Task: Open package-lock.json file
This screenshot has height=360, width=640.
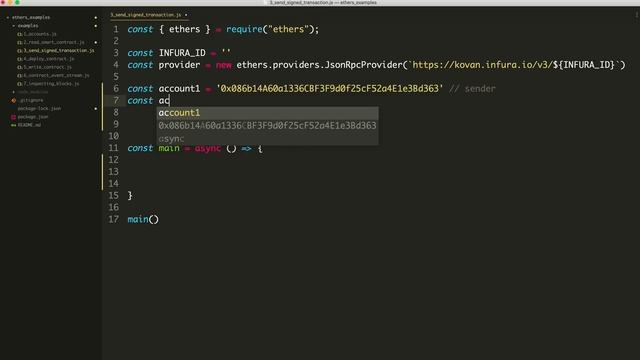Action: 39,108
